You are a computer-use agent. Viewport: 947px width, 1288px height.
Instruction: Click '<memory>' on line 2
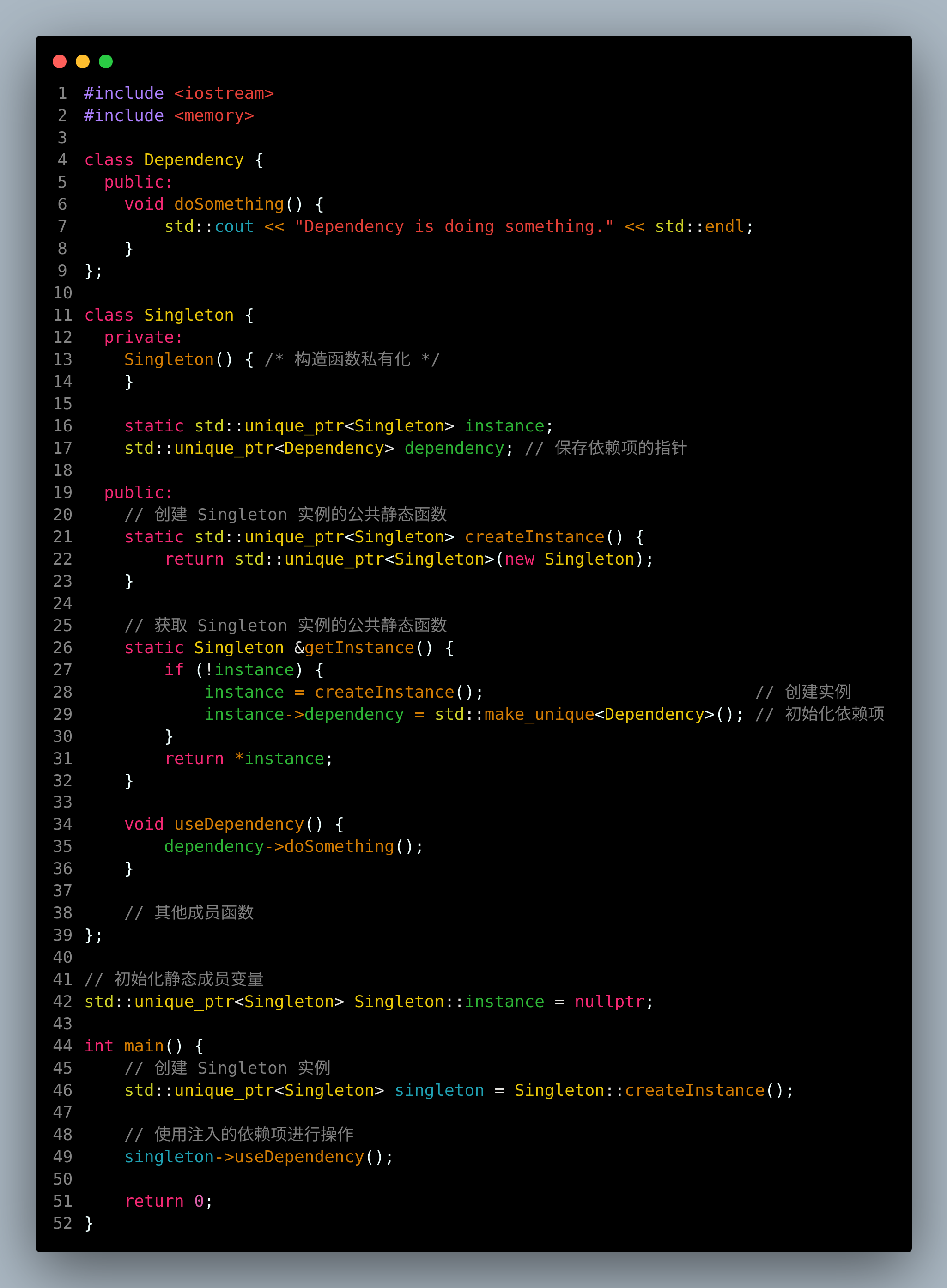click(x=214, y=116)
